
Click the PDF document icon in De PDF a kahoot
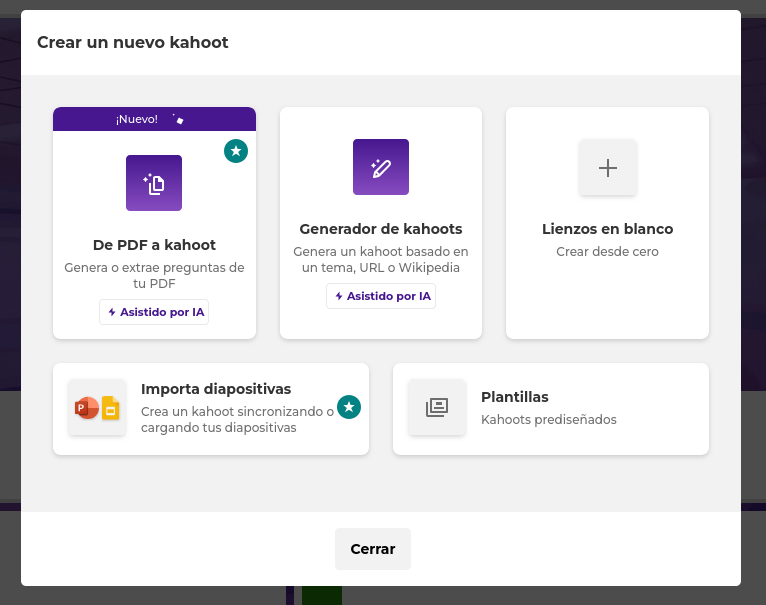[x=154, y=183]
